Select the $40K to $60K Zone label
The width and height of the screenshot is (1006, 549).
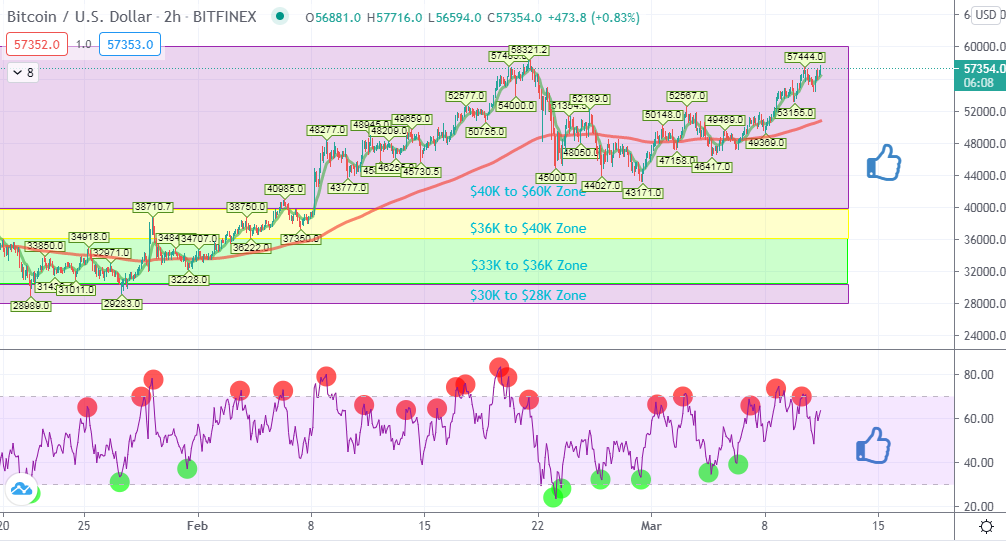[x=527, y=191]
